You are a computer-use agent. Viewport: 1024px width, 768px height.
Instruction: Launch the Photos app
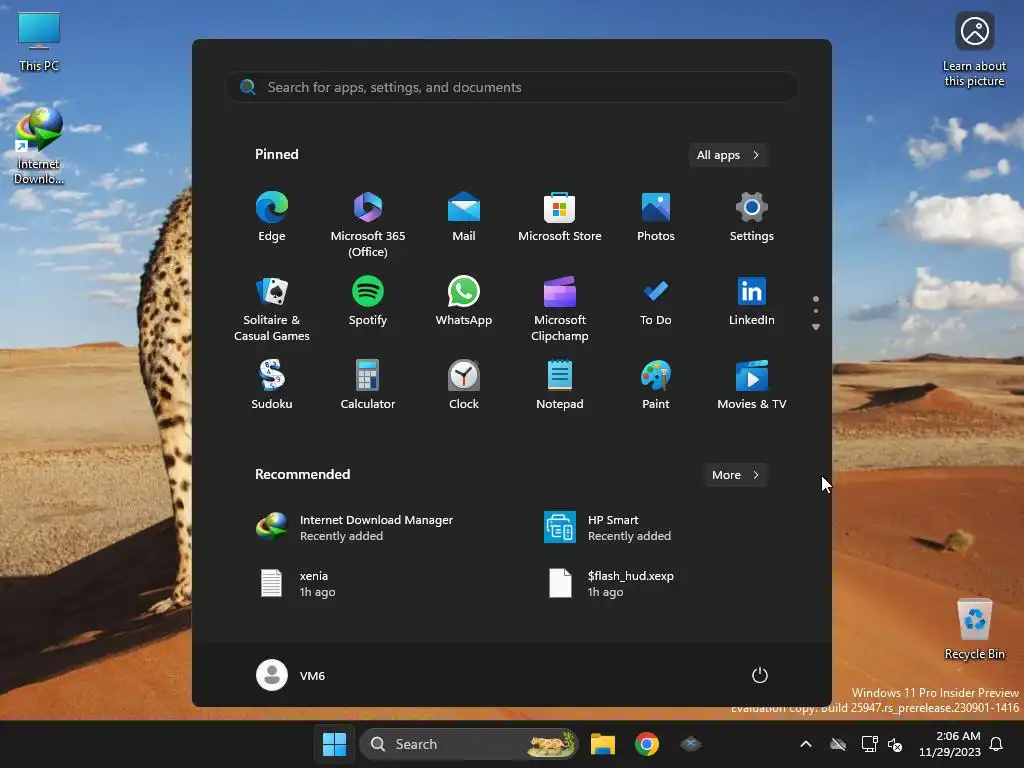click(x=656, y=217)
